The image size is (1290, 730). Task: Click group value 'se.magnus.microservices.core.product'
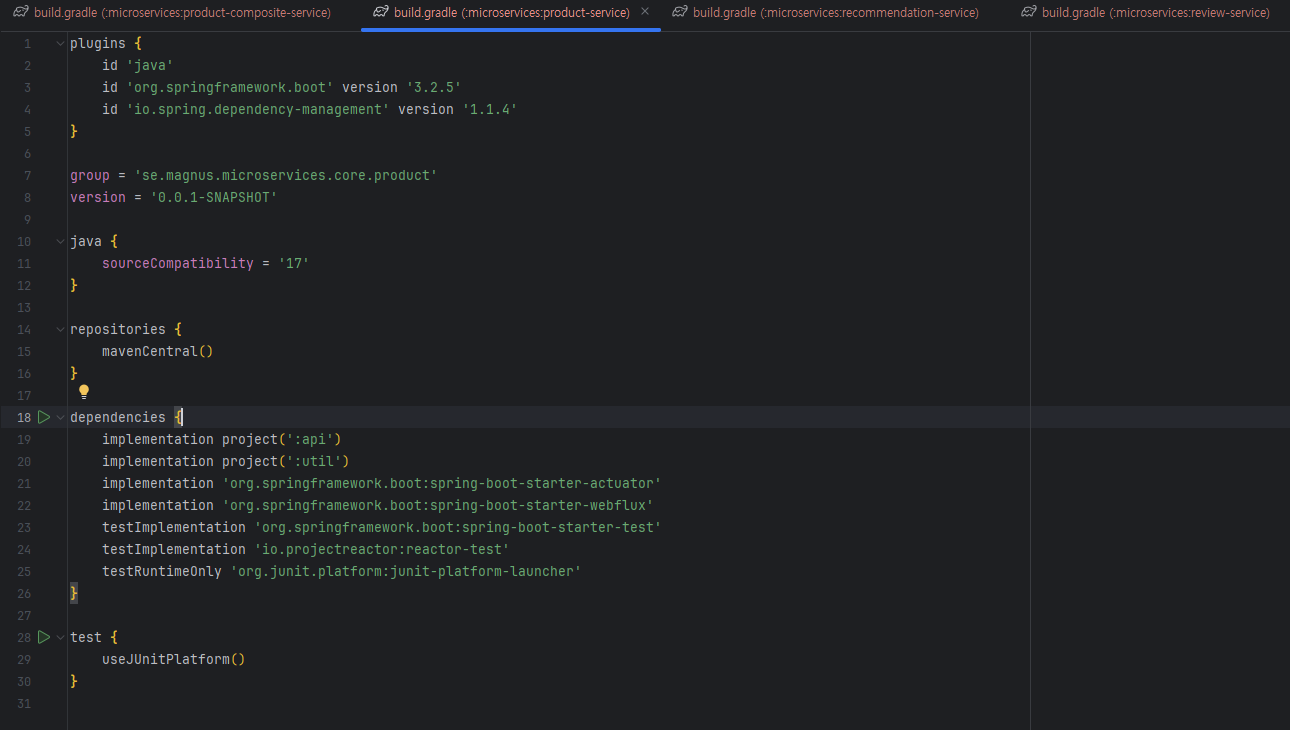286,176
